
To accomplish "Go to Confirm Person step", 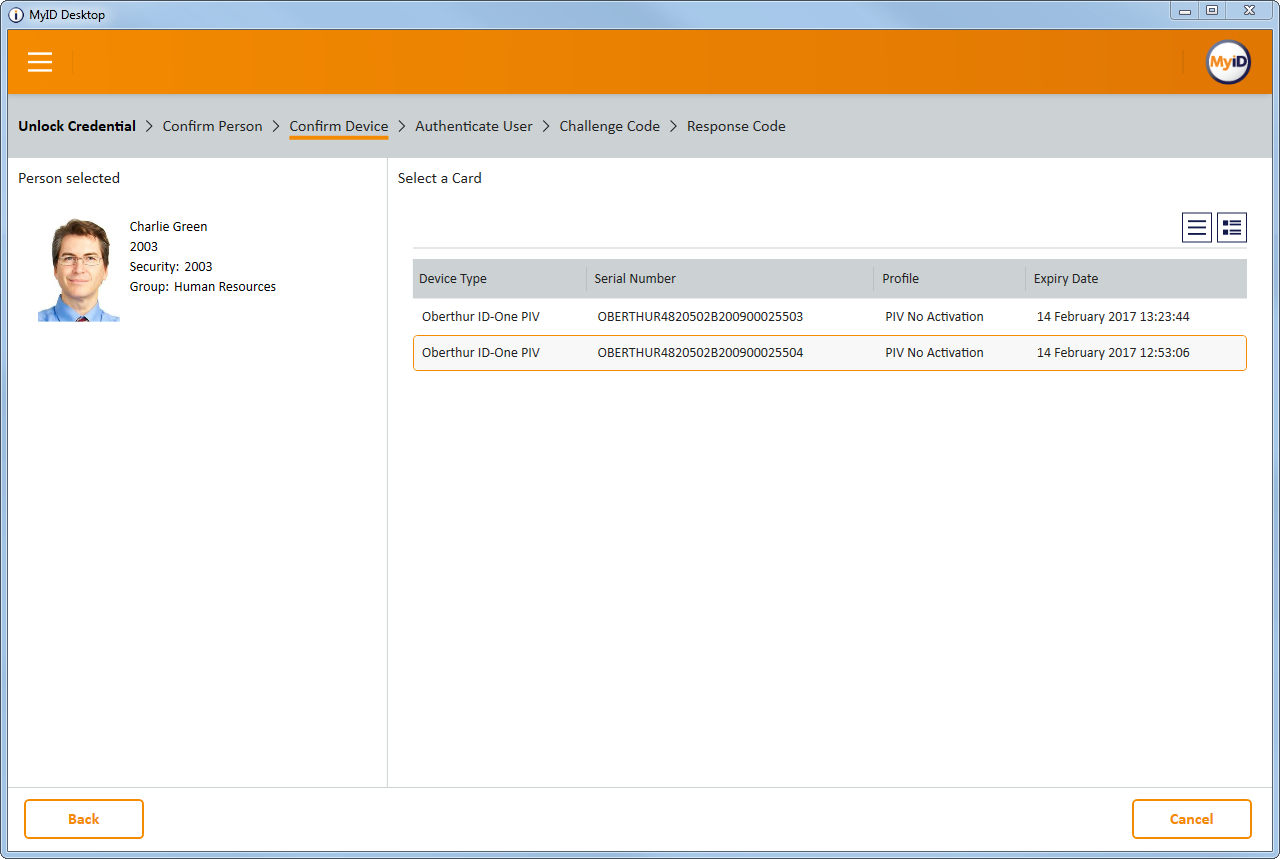I will 212,126.
